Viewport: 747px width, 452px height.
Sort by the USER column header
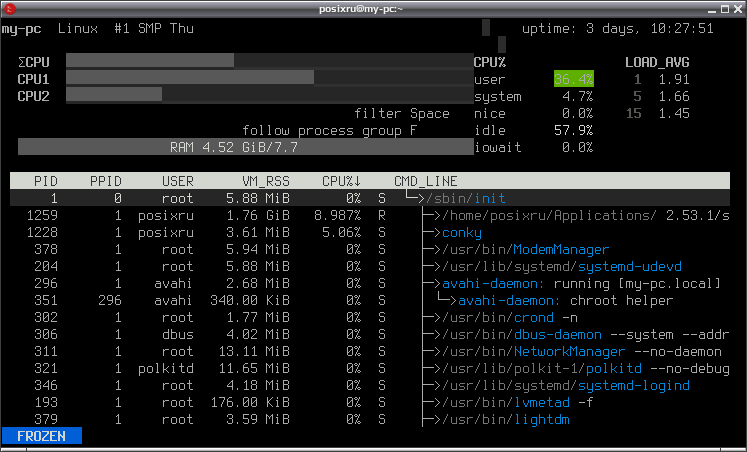(178, 181)
